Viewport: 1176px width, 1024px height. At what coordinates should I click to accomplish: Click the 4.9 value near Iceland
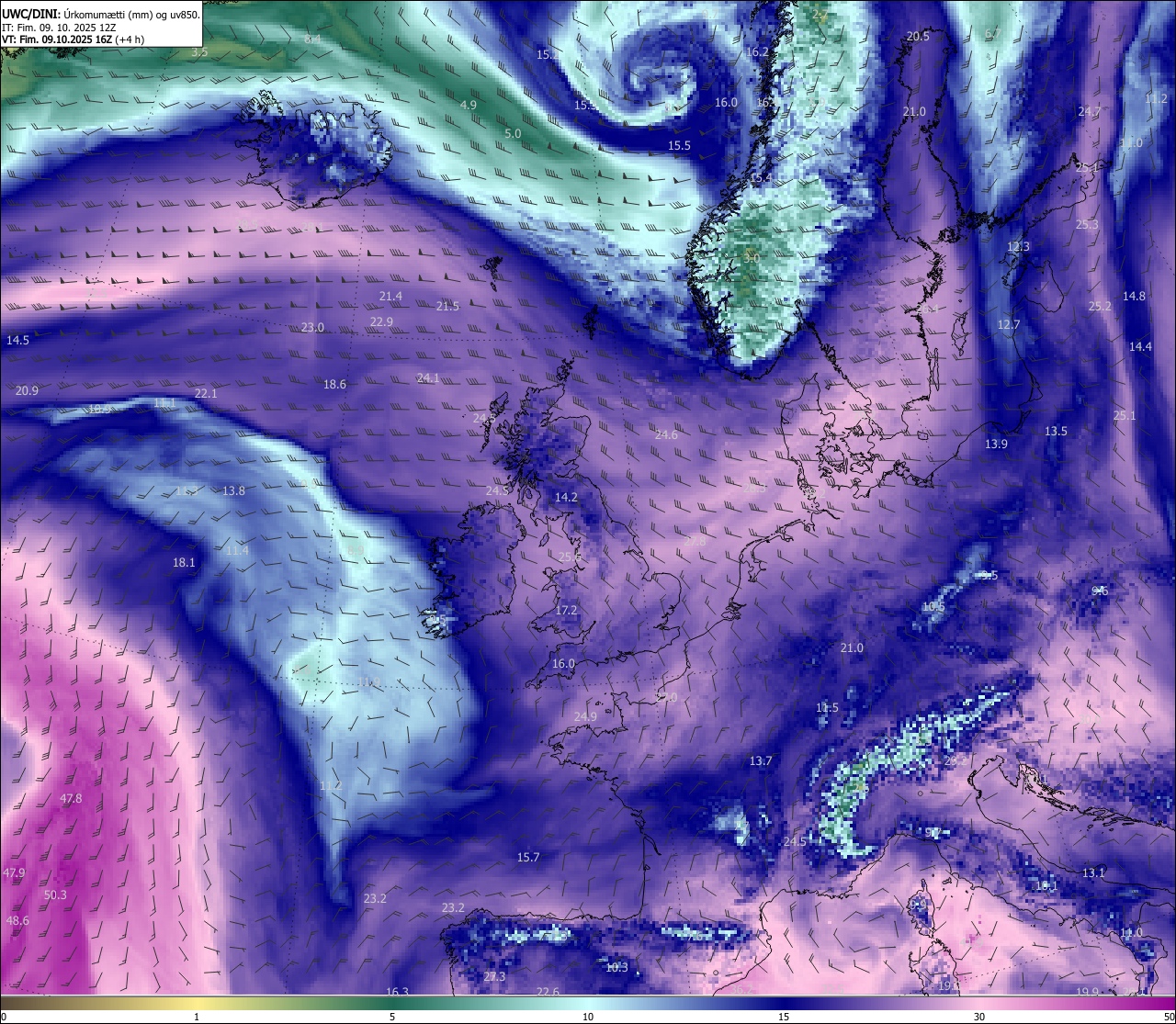[469, 105]
